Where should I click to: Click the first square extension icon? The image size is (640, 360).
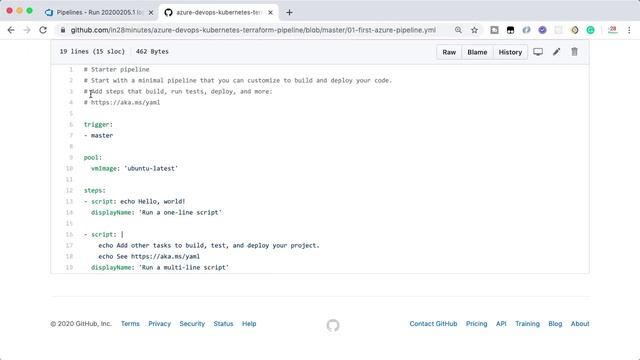pyautogui.click(x=494, y=30)
